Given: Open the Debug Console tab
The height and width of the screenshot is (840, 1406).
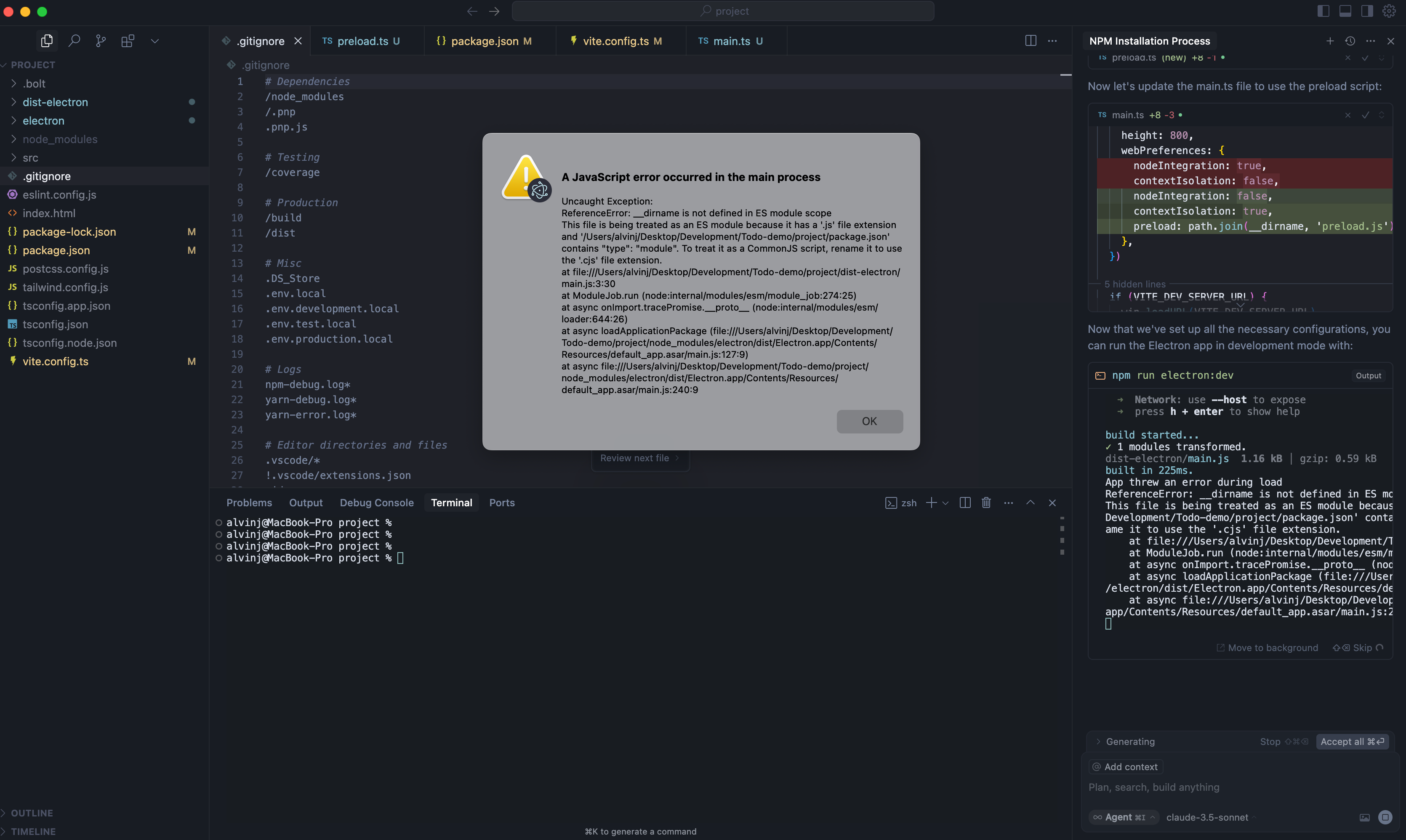Looking at the screenshot, I should 376,502.
